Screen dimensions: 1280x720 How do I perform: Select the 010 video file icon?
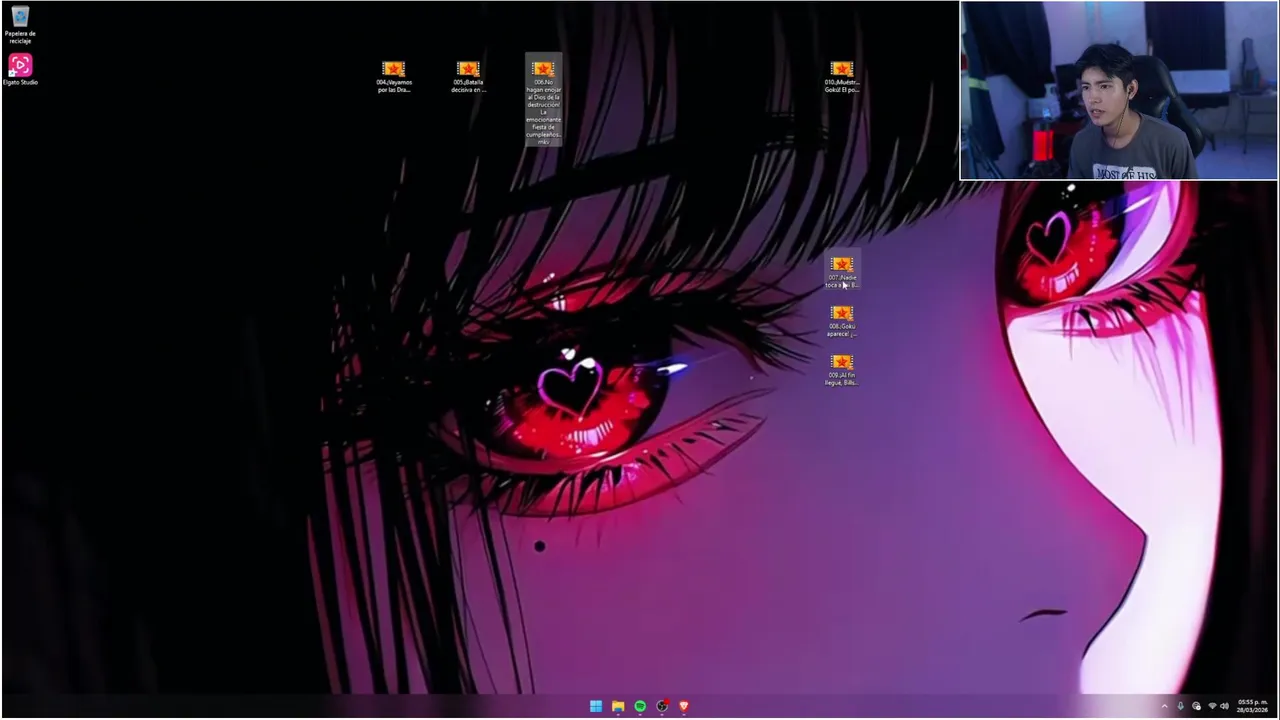[841, 77]
